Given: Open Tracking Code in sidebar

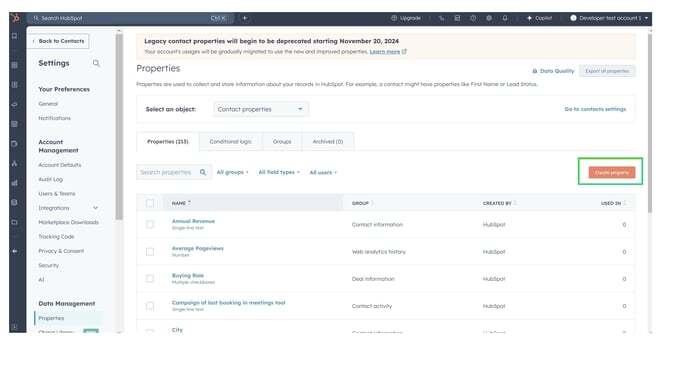Looking at the screenshot, I should (56, 237).
